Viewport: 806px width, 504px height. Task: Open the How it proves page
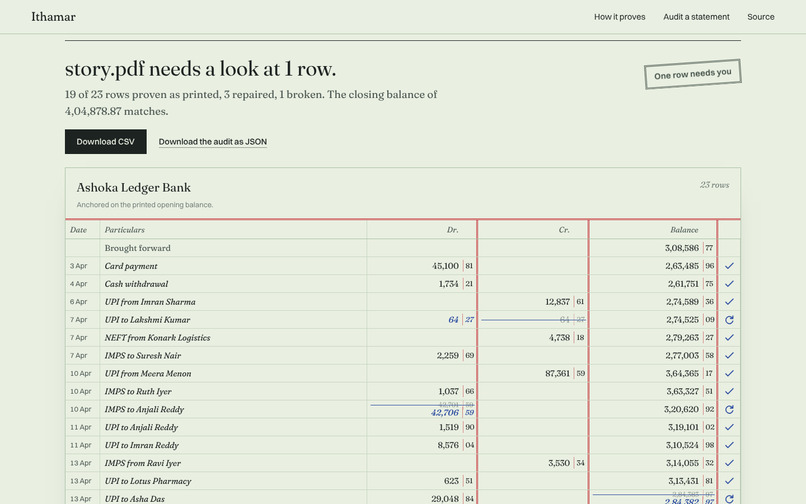pos(619,17)
